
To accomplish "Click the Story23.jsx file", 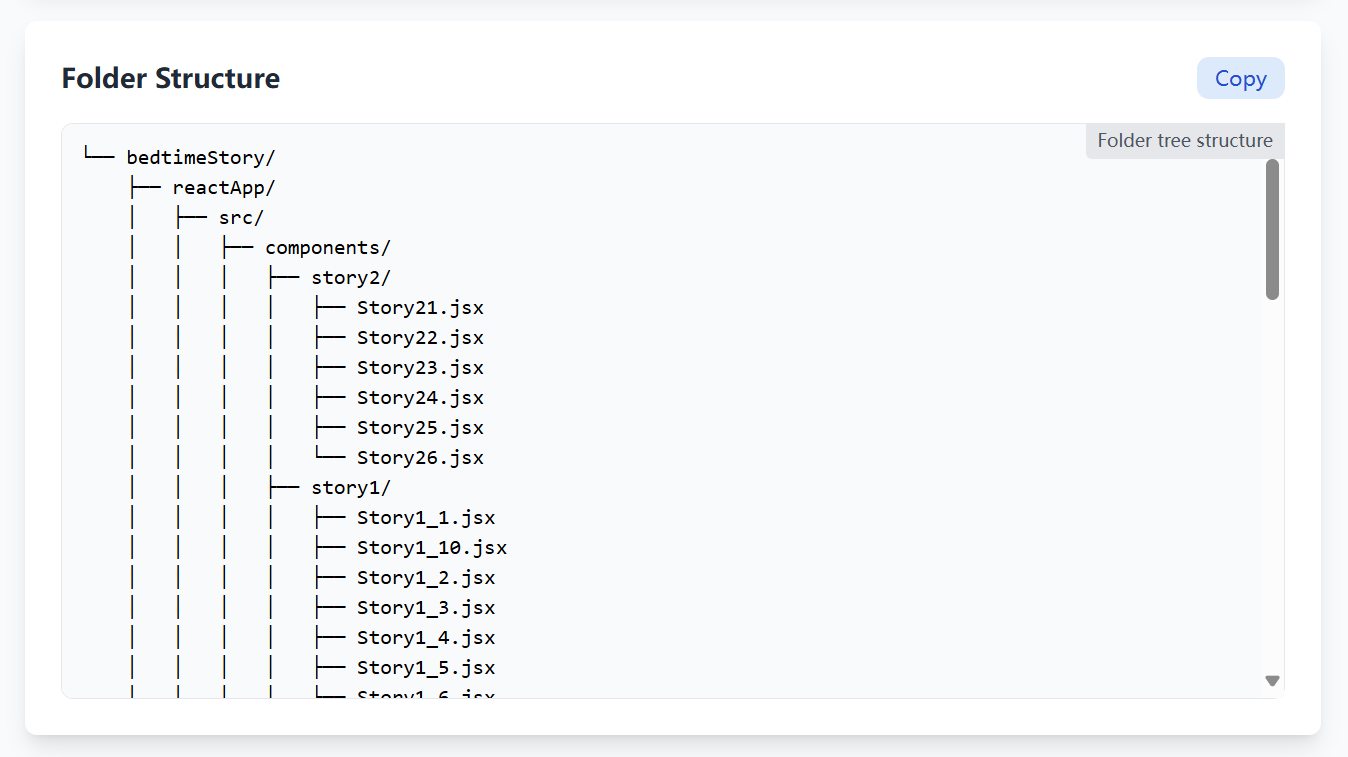I will coord(420,367).
